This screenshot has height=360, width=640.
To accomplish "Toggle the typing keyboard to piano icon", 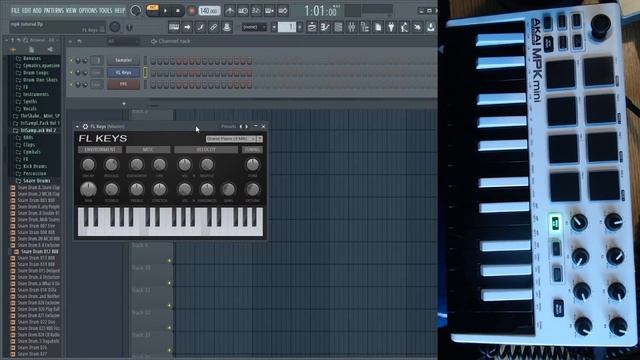I will 174,27.
